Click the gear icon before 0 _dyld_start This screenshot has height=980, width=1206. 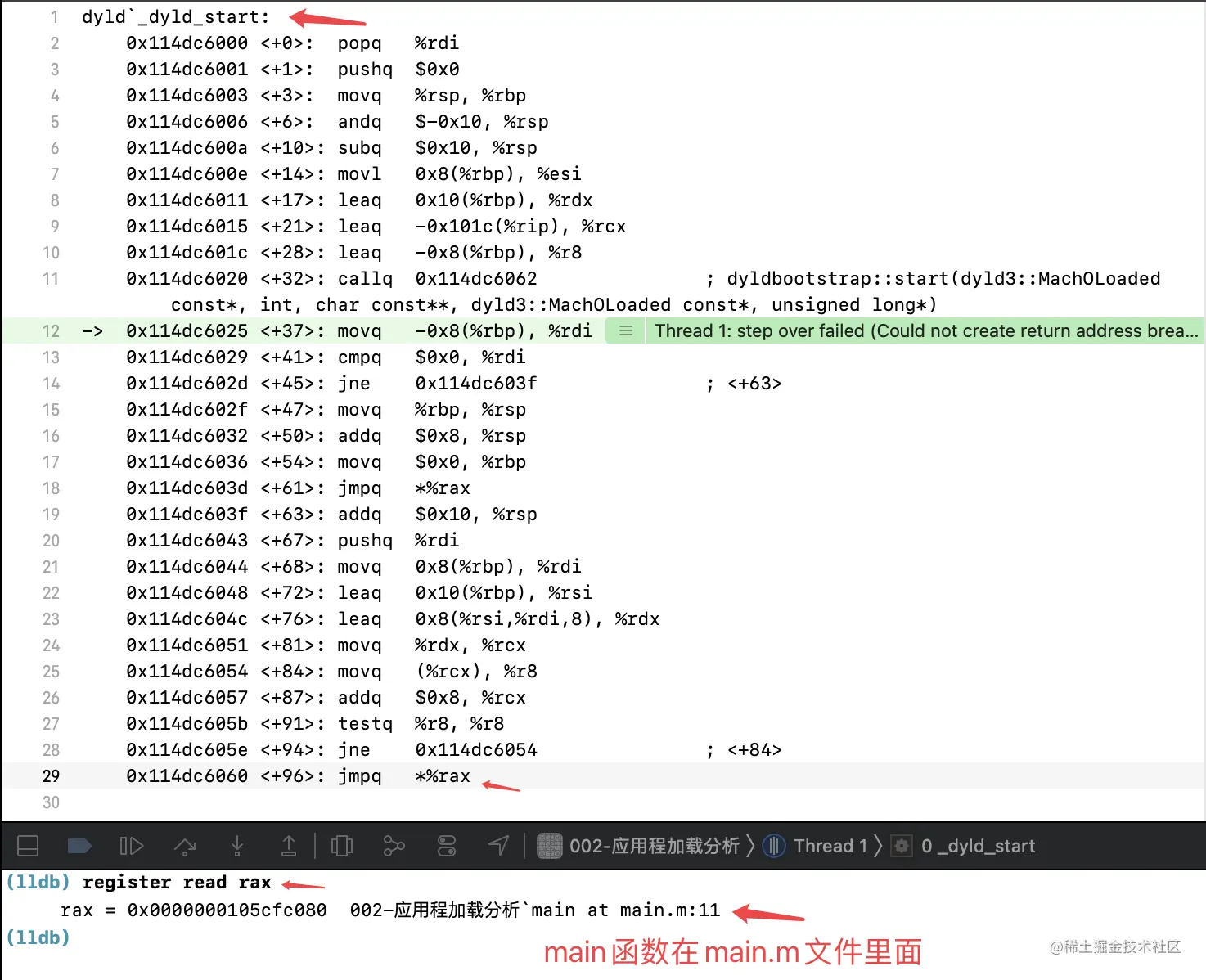(x=901, y=846)
